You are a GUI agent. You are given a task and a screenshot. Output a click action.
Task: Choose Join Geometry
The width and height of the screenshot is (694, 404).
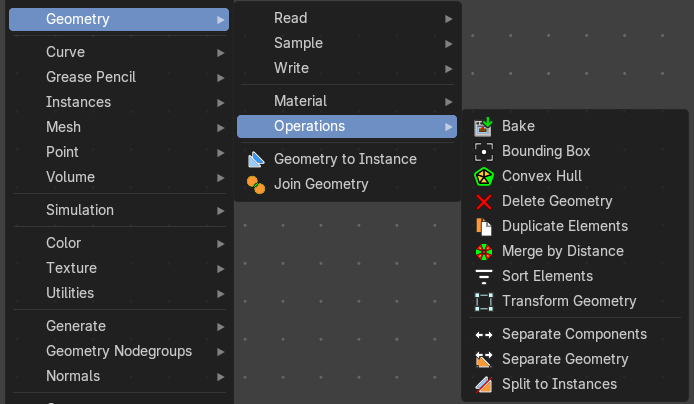click(x=347, y=184)
